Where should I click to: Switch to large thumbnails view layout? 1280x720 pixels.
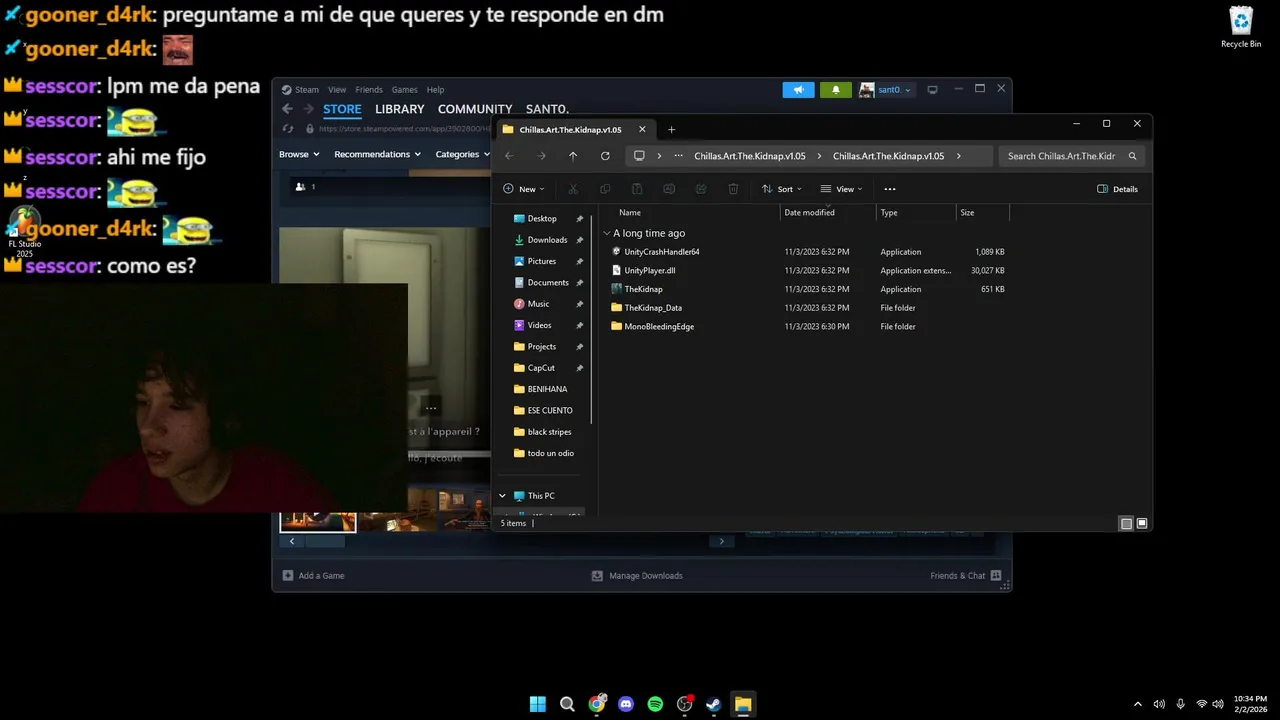tap(1142, 523)
